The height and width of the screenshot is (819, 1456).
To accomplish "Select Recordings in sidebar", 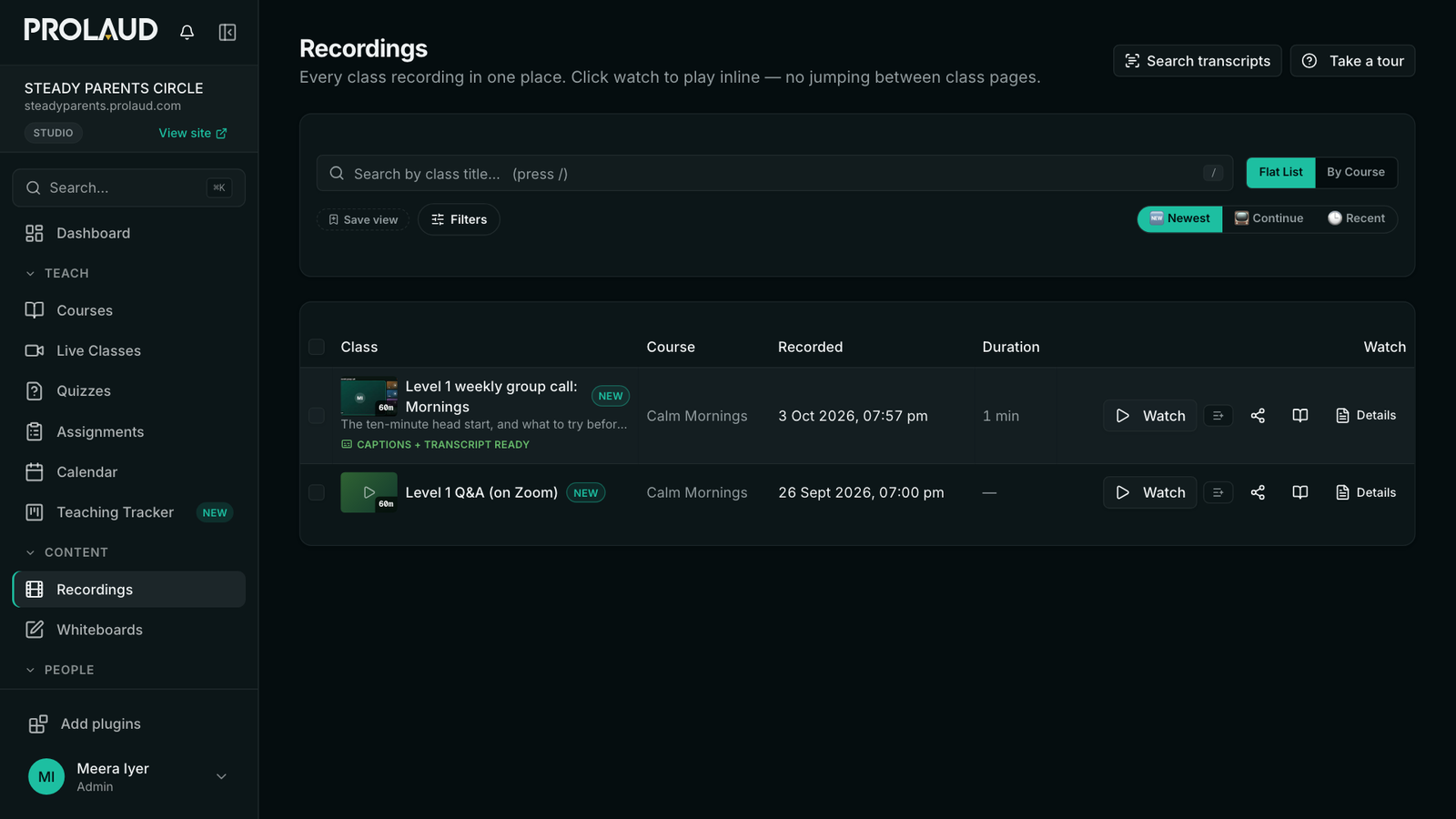I will [x=128, y=590].
